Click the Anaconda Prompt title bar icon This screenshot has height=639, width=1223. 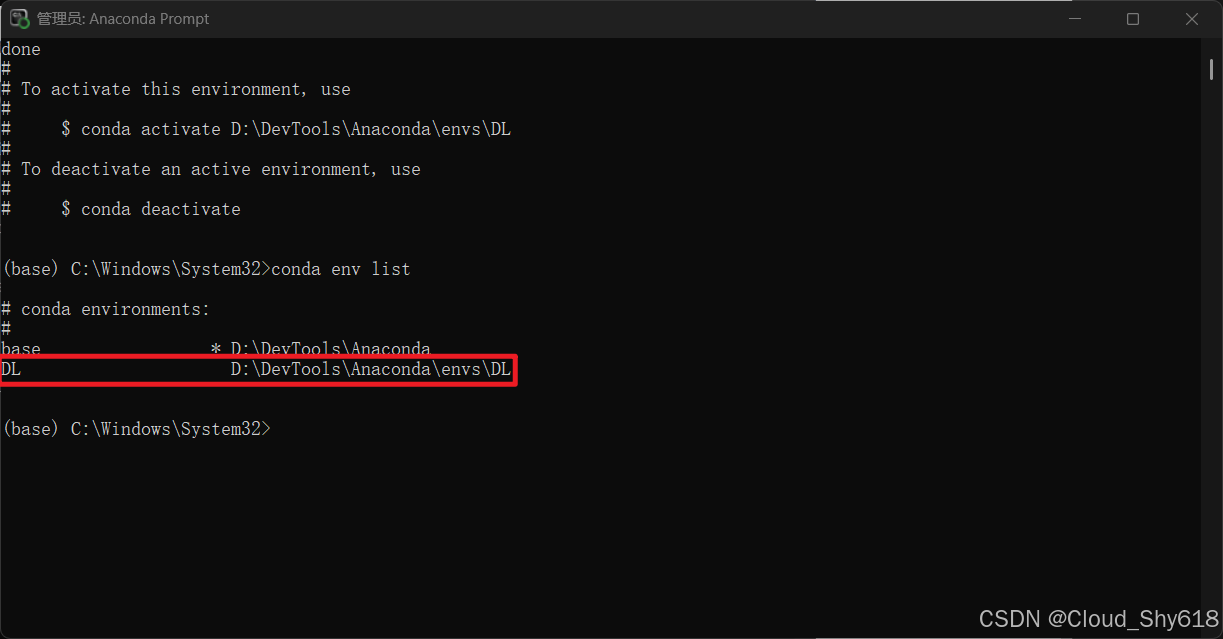point(19,18)
